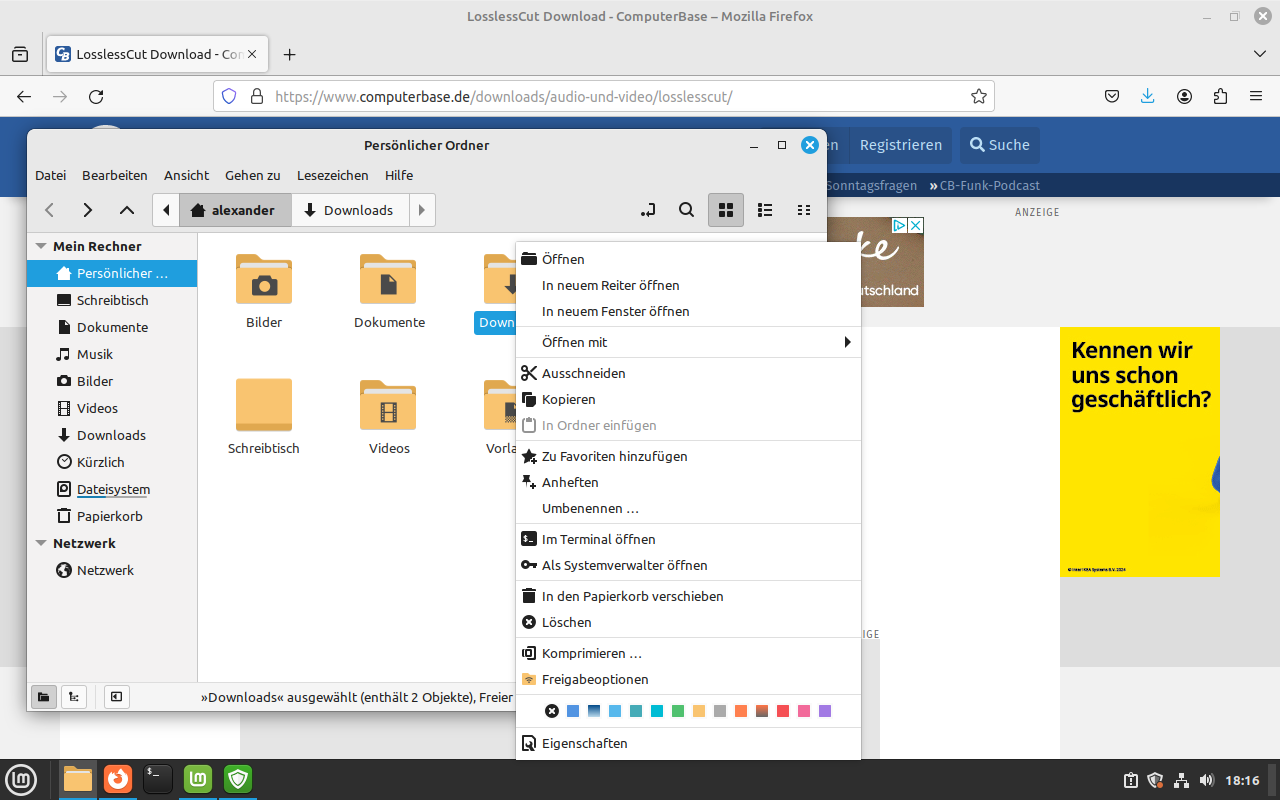The image size is (1280, 800).
Task: Open Firefox extensions puzzle icon
Action: 1220,97
